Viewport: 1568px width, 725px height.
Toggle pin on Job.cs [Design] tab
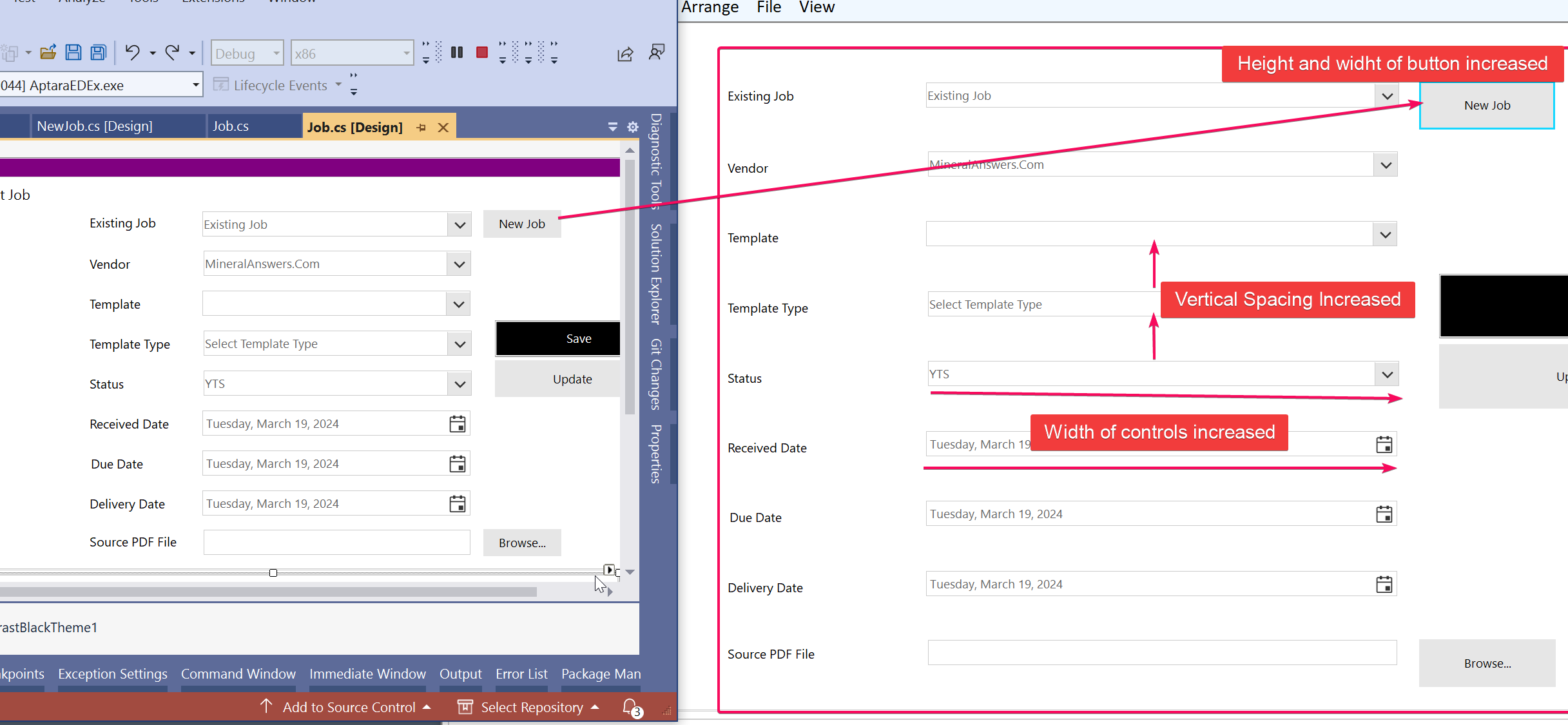click(x=421, y=128)
